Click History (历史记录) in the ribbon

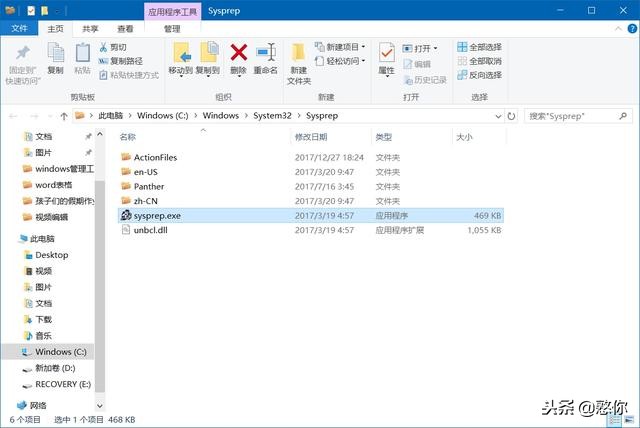[425, 80]
